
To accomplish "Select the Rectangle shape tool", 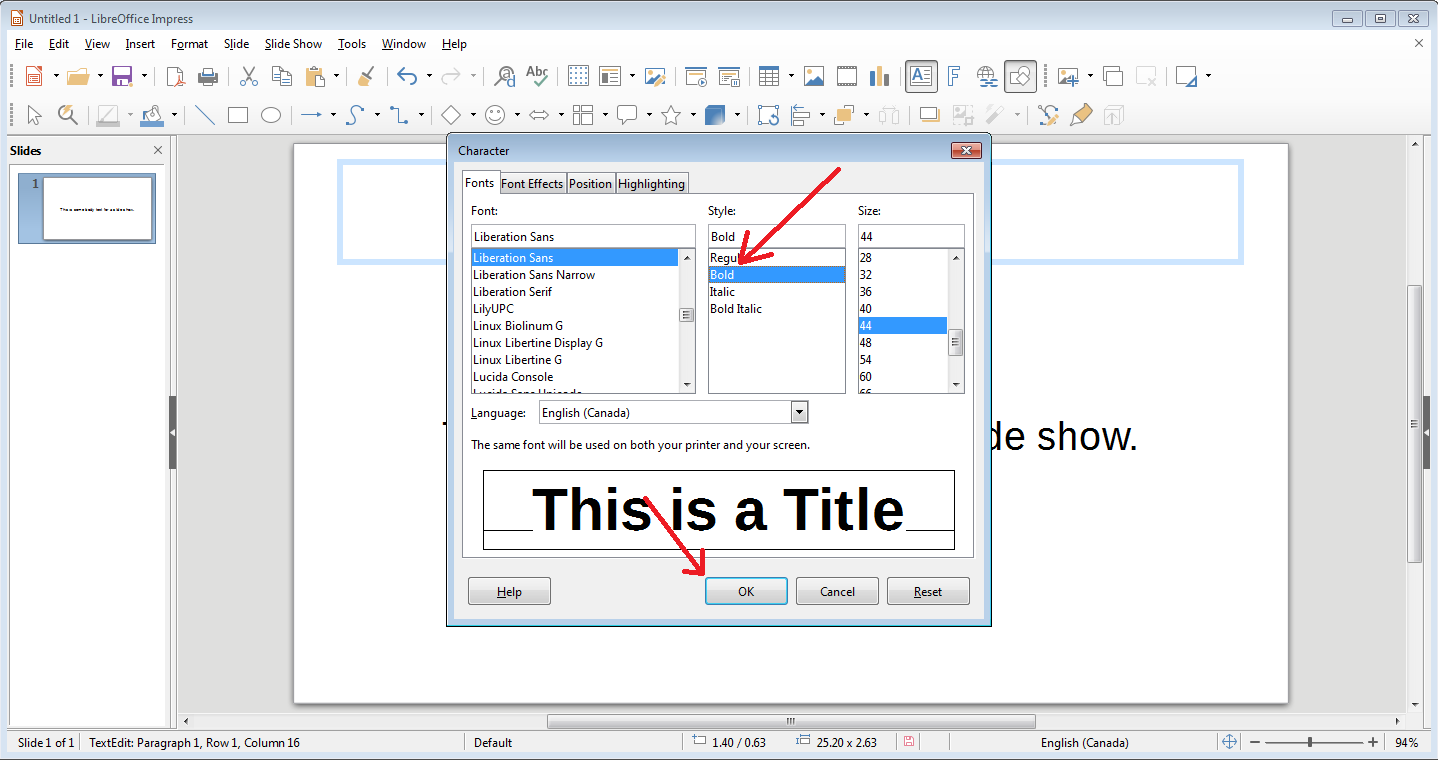I will 238,115.
